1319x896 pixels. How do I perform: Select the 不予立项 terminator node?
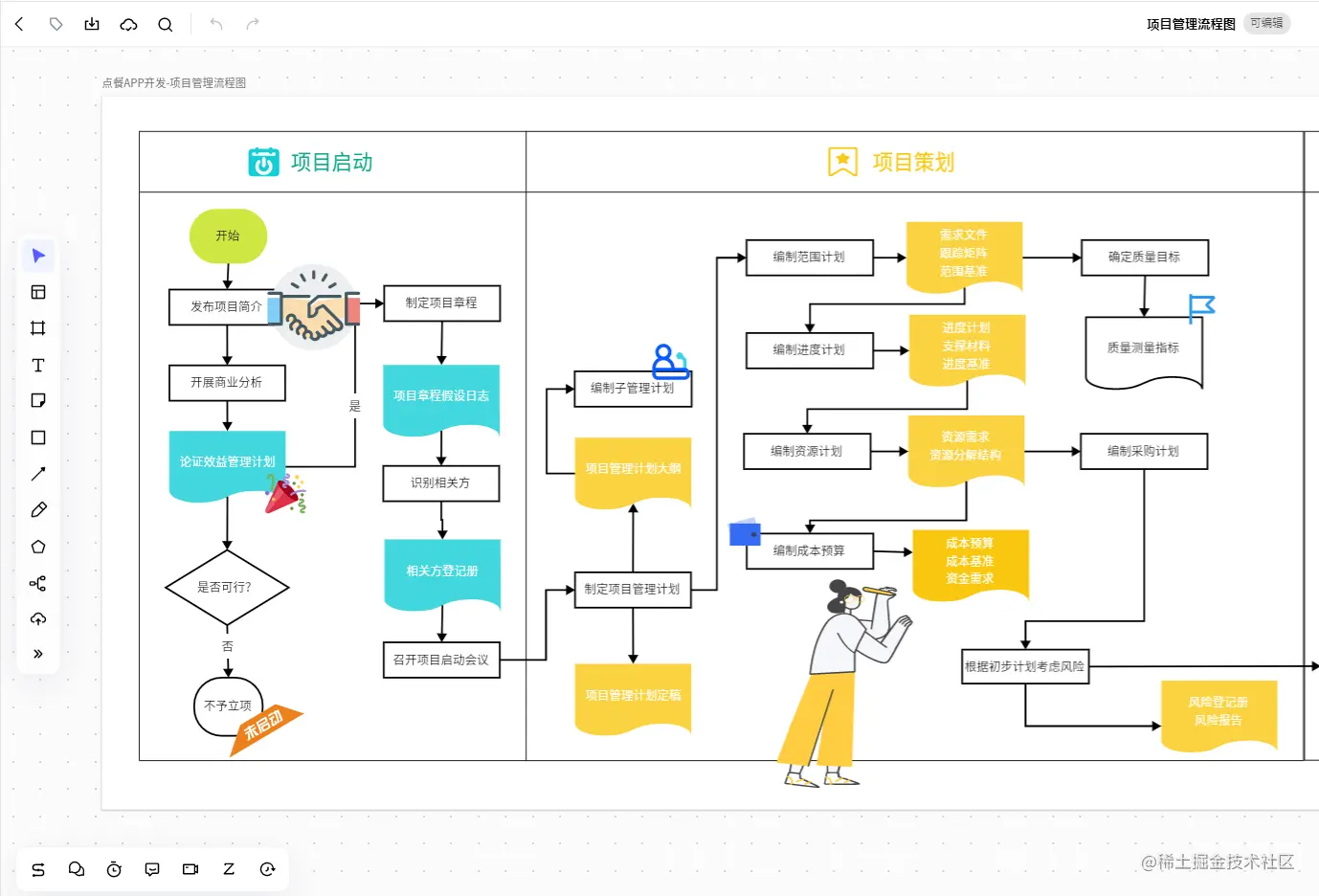[228, 706]
